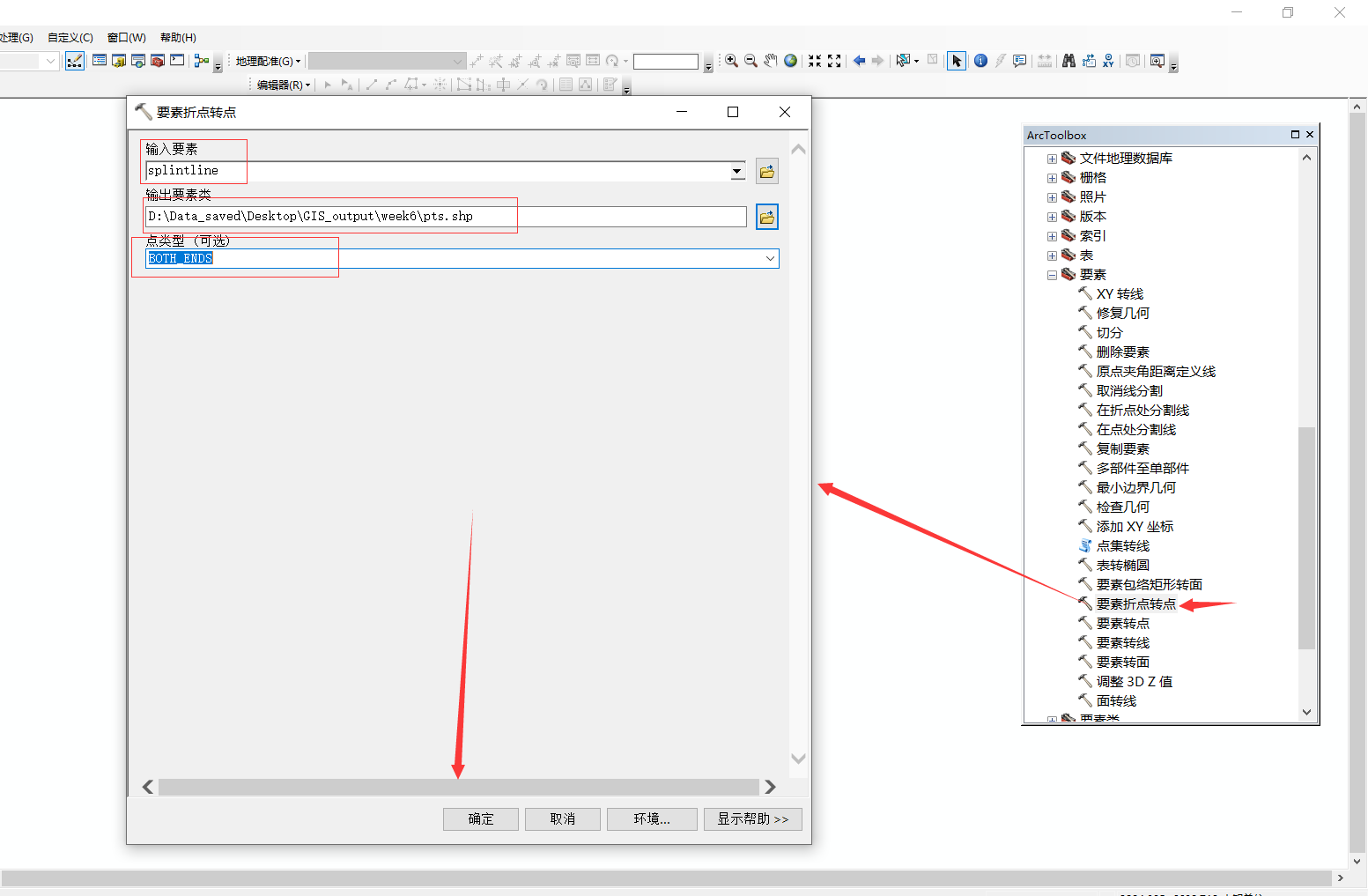Image resolution: width=1368 pixels, height=896 pixels.
Task: Click the output feature class path field
Action: point(446,216)
